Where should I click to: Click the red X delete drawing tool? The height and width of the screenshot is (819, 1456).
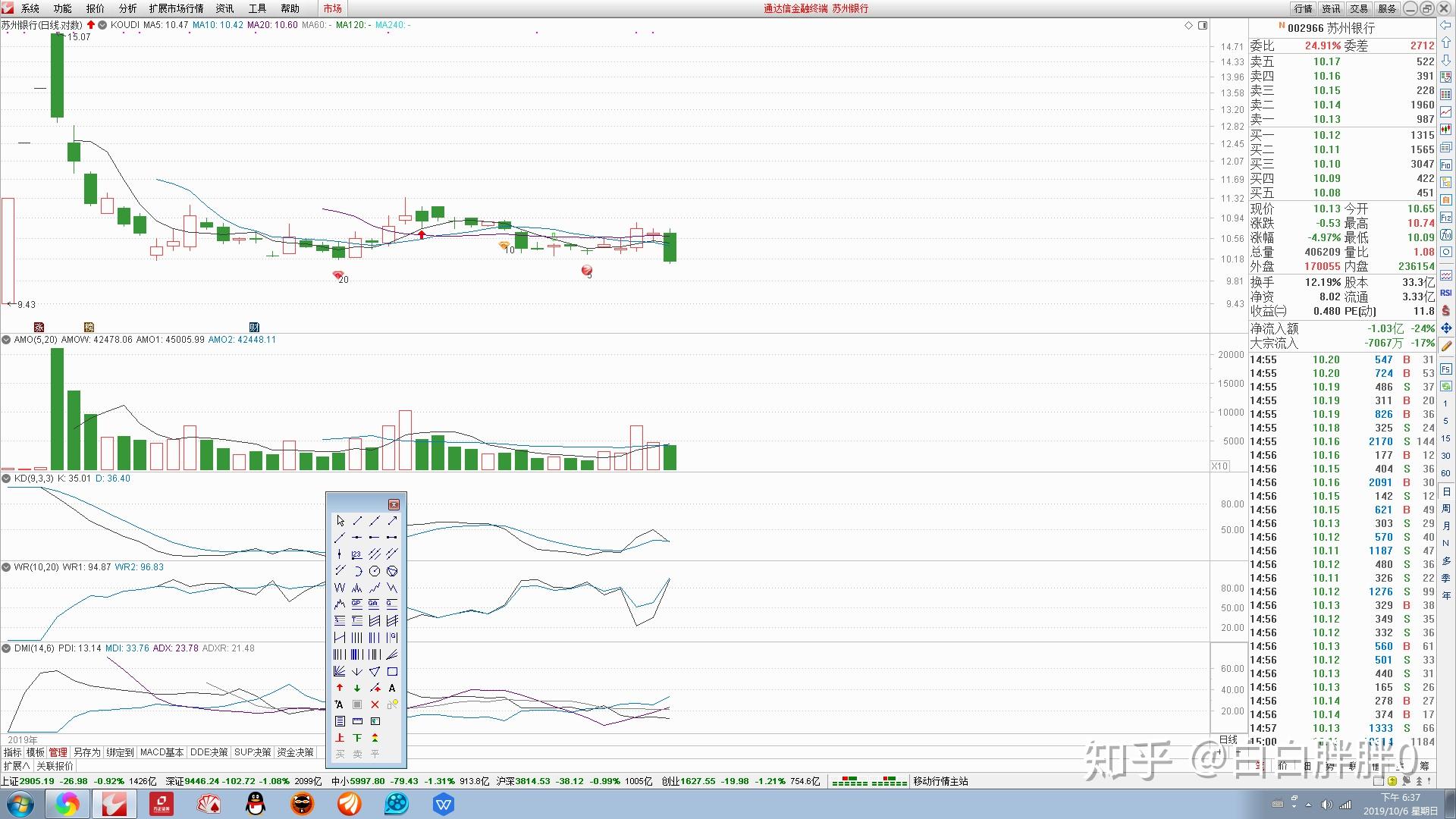pyautogui.click(x=375, y=704)
